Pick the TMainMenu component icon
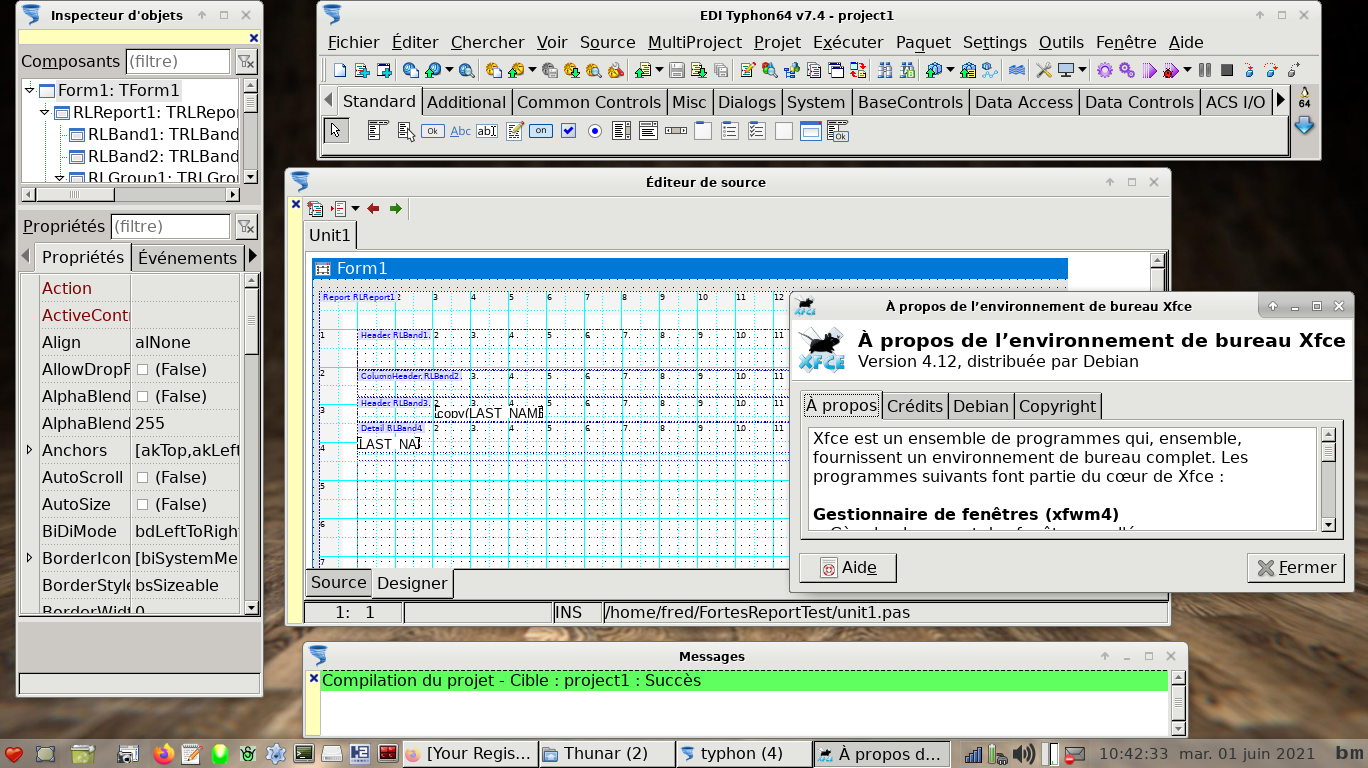Image resolution: width=1368 pixels, height=768 pixels. 377,130
